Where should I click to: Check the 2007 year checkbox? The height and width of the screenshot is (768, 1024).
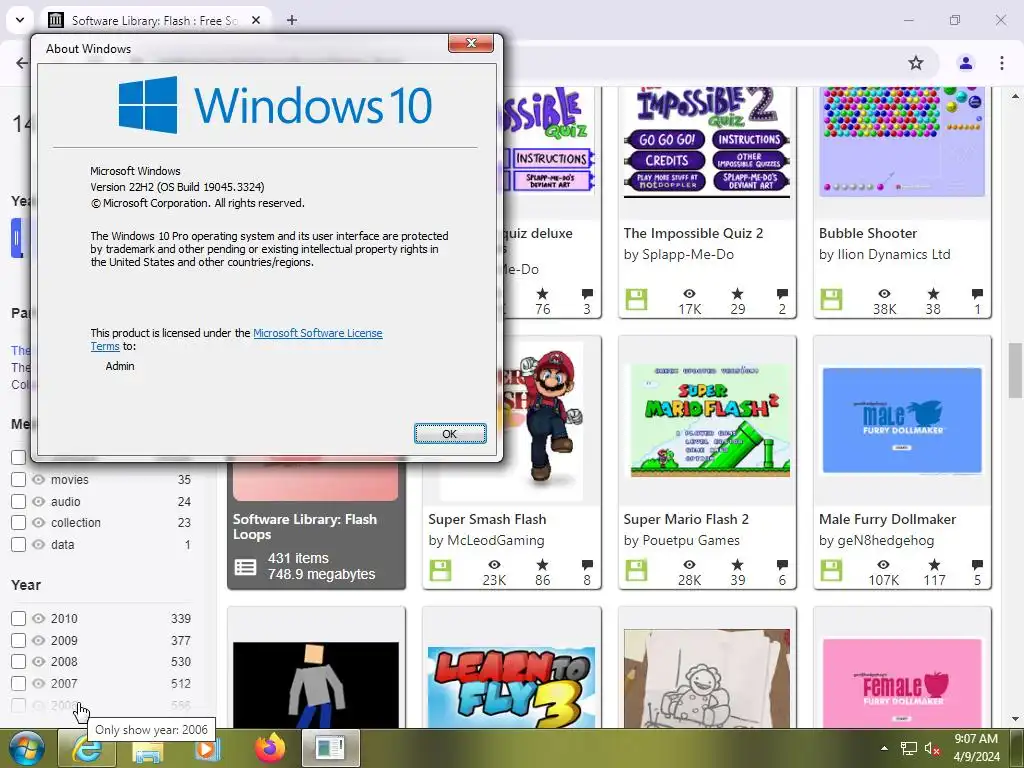coord(18,684)
